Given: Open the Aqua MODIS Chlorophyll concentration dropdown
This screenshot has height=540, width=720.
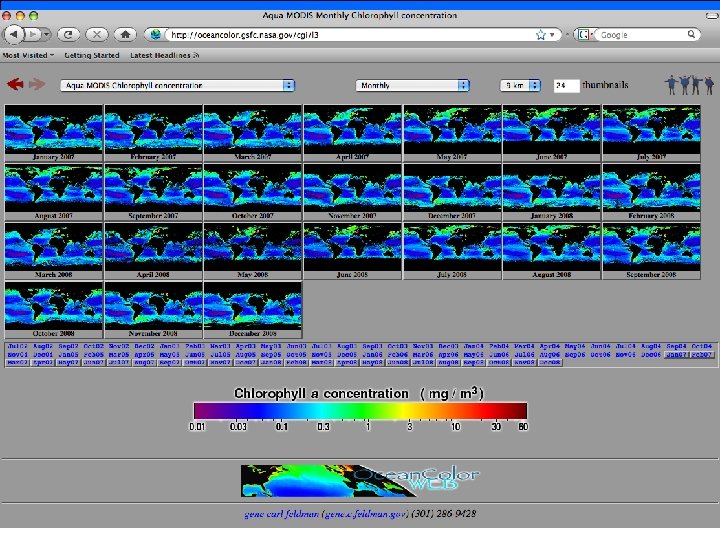Looking at the screenshot, I should [178, 85].
